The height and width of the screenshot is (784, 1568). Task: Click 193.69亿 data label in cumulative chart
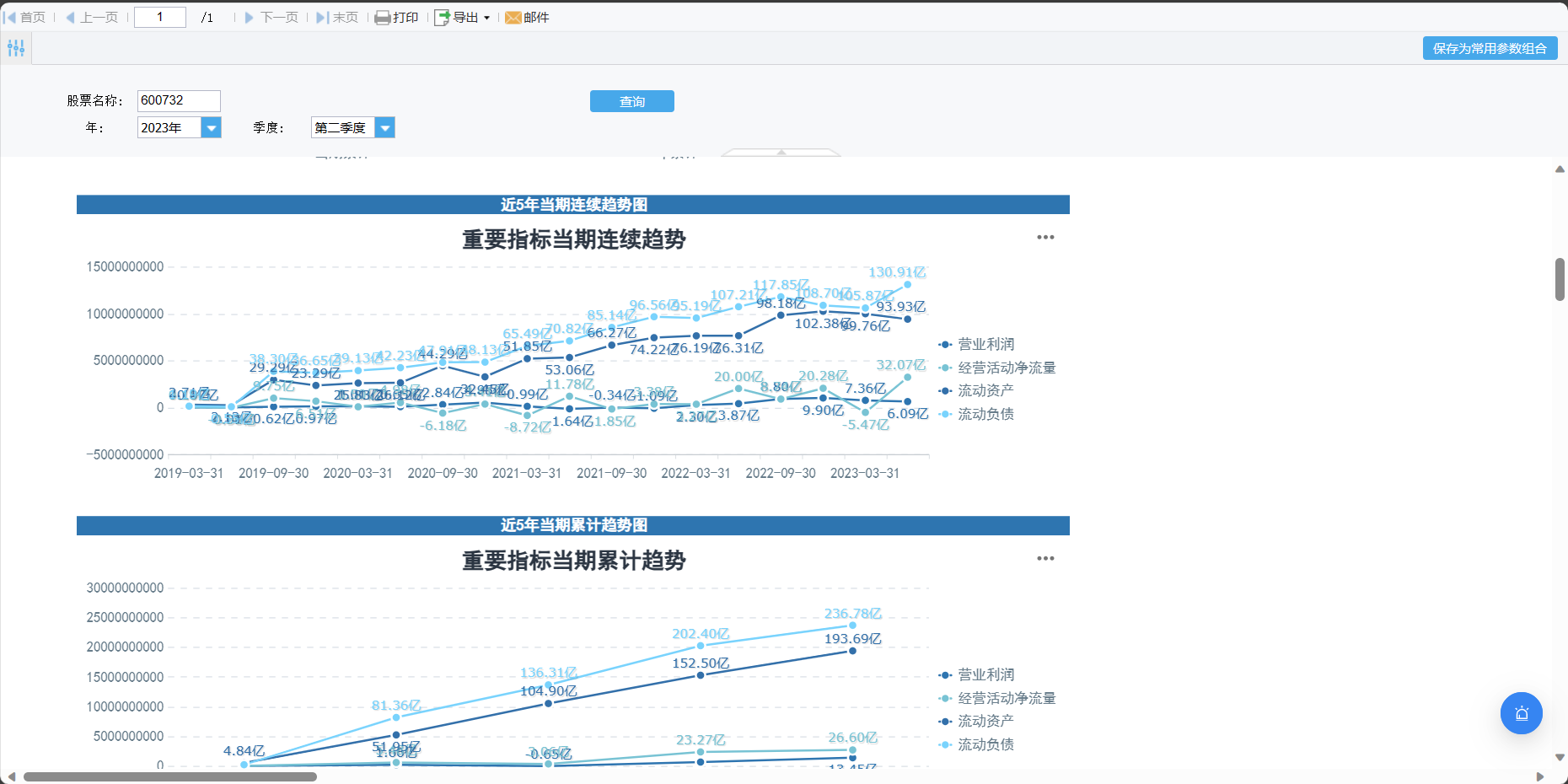click(853, 639)
